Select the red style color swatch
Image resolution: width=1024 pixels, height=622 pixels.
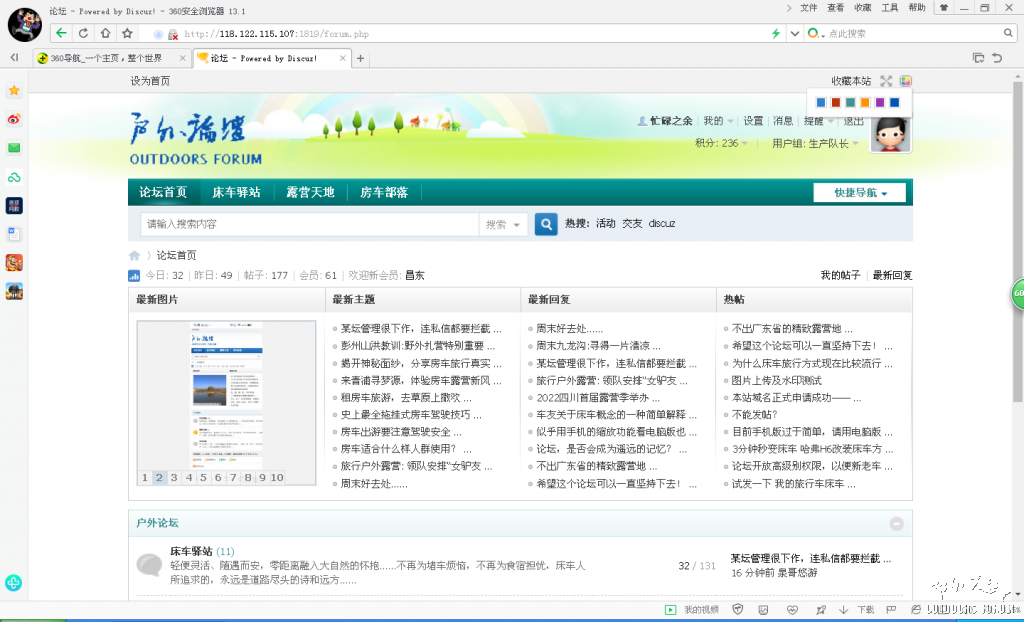[835, 103]
